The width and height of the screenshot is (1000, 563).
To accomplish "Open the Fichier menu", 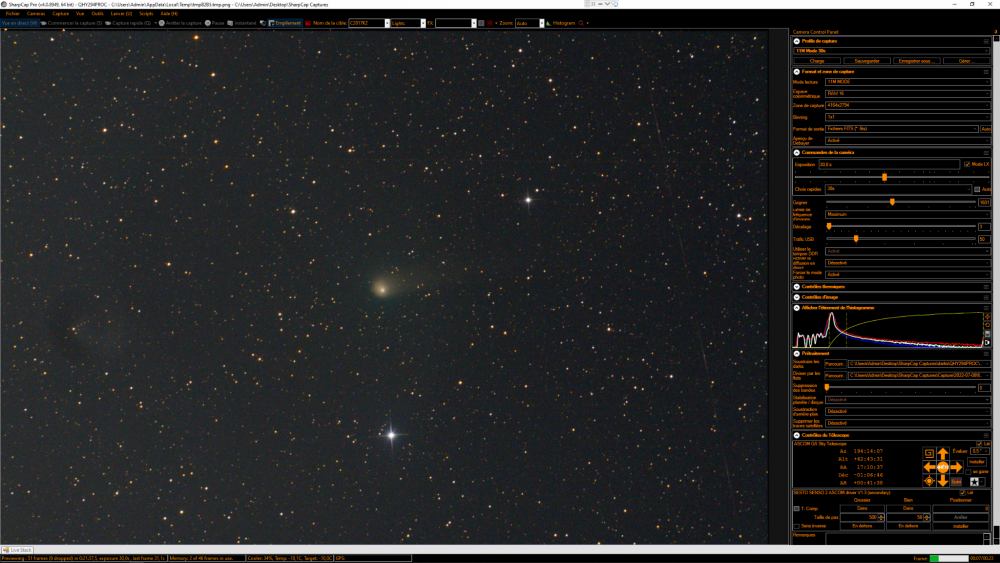I will pyautogui.click(x=13, y=13).
